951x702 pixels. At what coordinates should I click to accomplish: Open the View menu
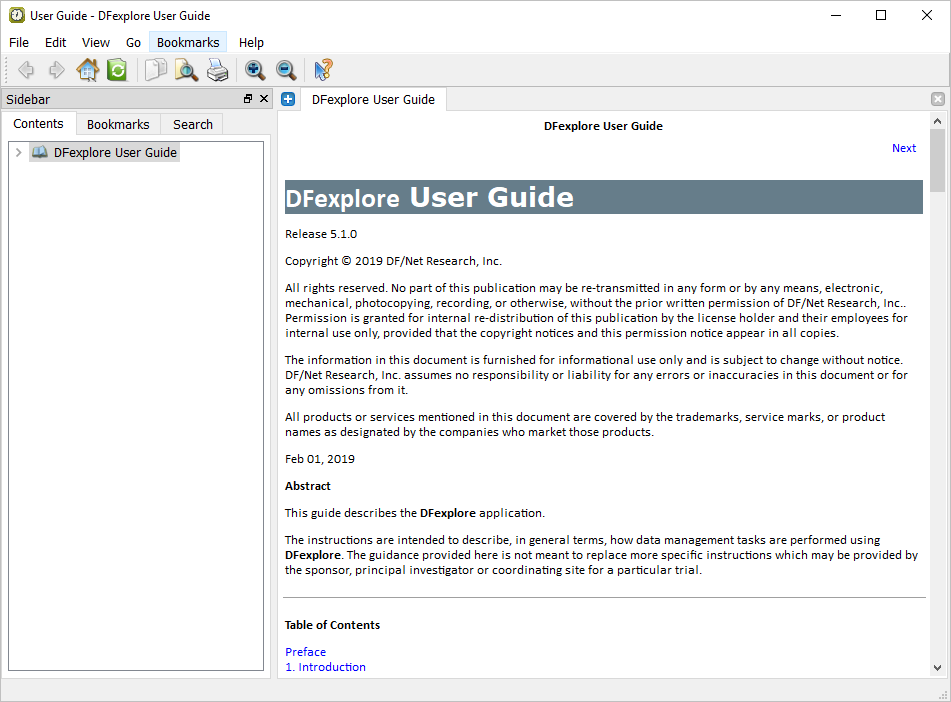[96, 42]
